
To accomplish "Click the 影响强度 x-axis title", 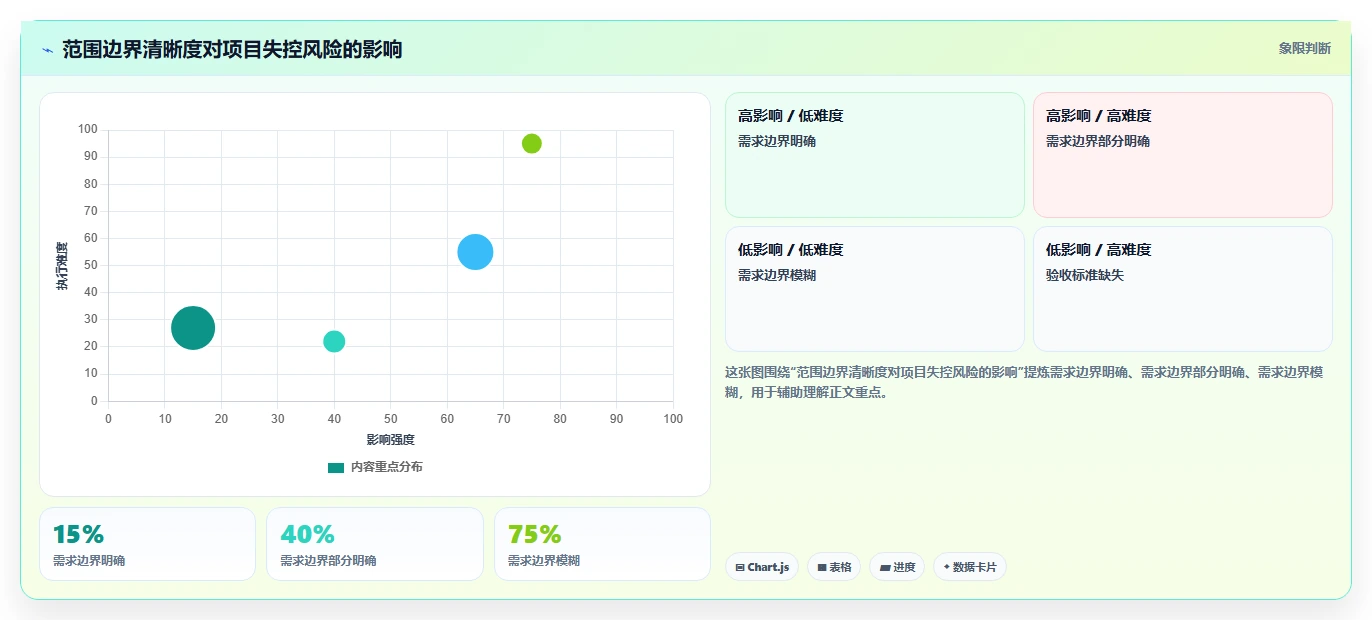I will click(x=390, y=440).
